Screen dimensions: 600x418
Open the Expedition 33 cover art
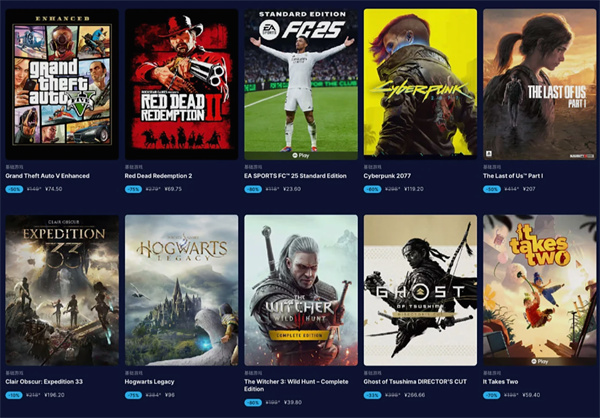pos(62,290)
